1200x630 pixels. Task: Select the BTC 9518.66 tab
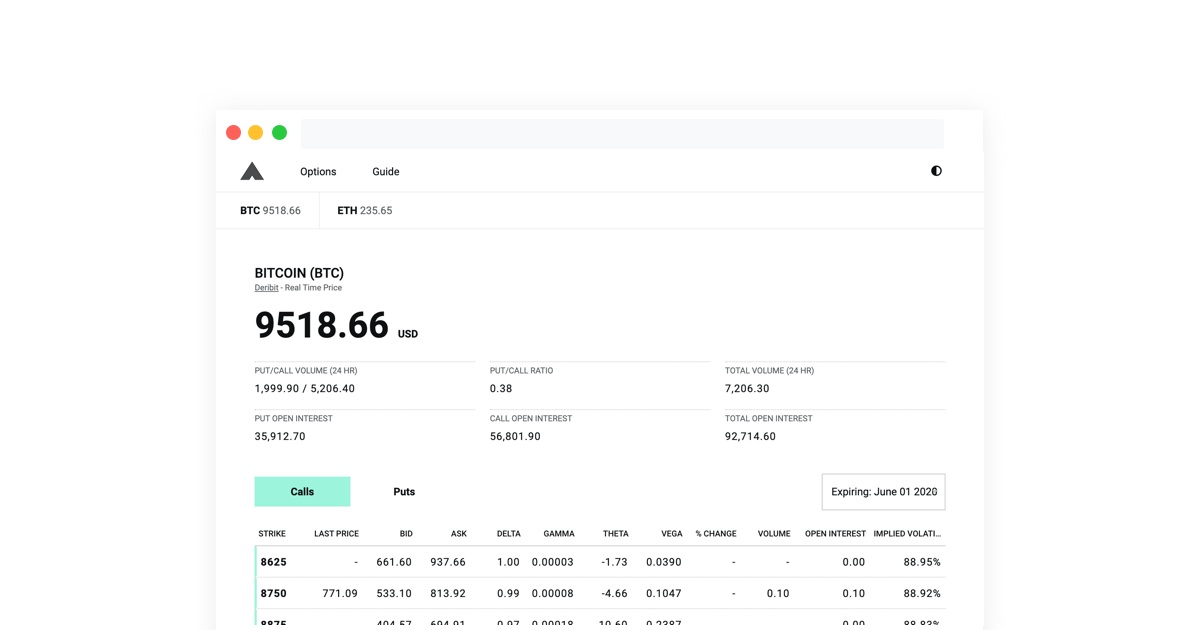(x=270, y=210)
